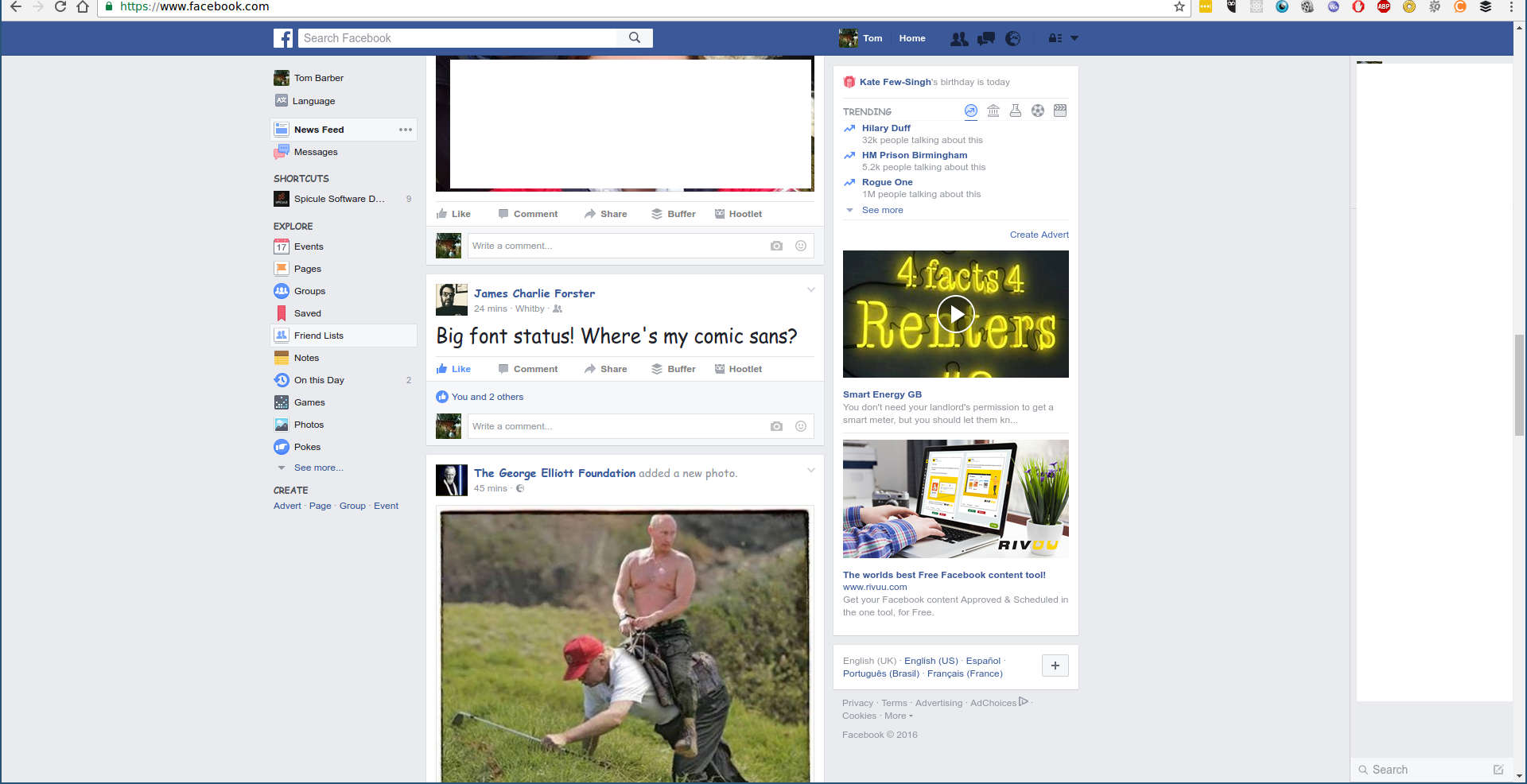Select the Entertainment trending category icon

pos(1060,111)
